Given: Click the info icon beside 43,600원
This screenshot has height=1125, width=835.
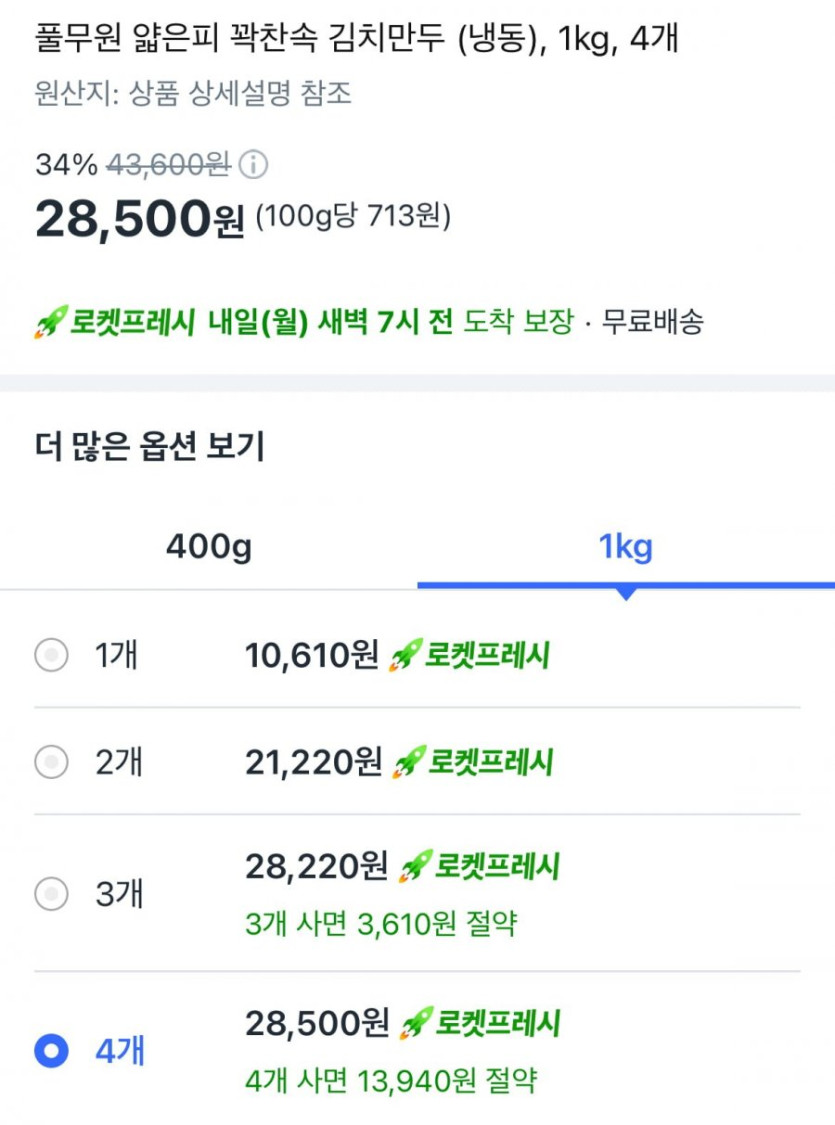Looking at the screenshot, I should click(x=254, y=164).
